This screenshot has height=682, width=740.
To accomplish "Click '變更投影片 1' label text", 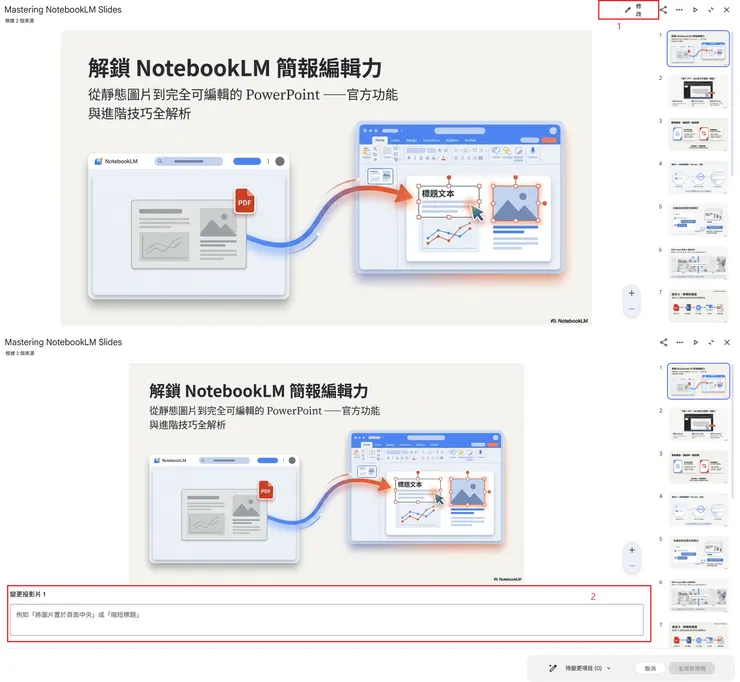I will point(28,594).
